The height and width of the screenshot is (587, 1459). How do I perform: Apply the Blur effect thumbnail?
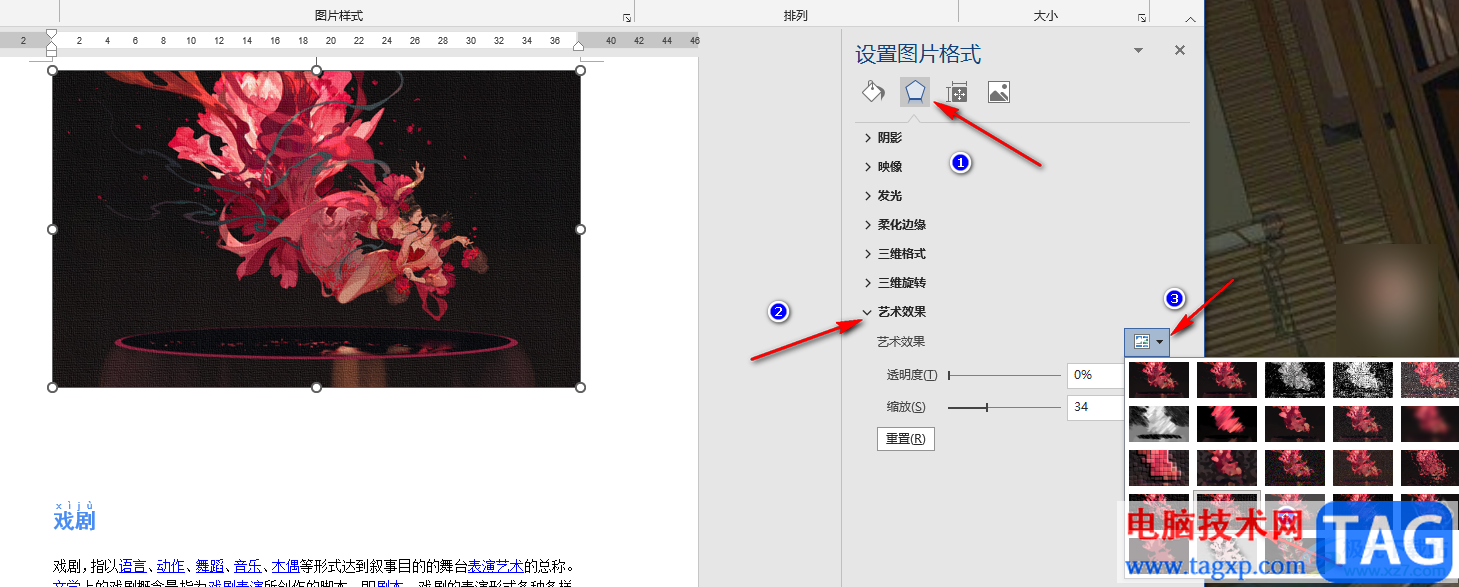(1431, 423)
